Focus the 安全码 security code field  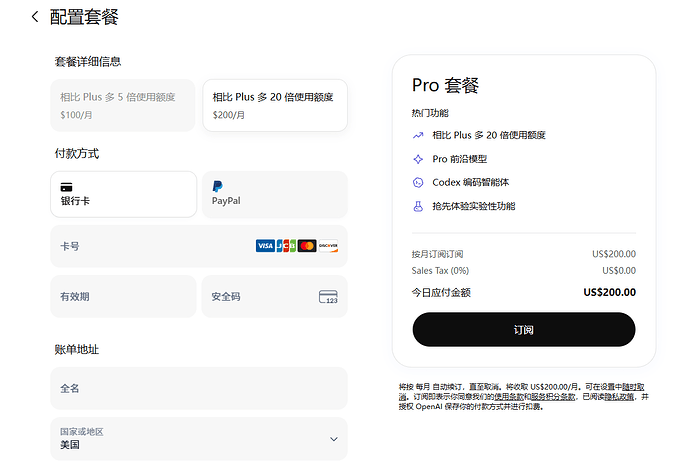(275, 297)
